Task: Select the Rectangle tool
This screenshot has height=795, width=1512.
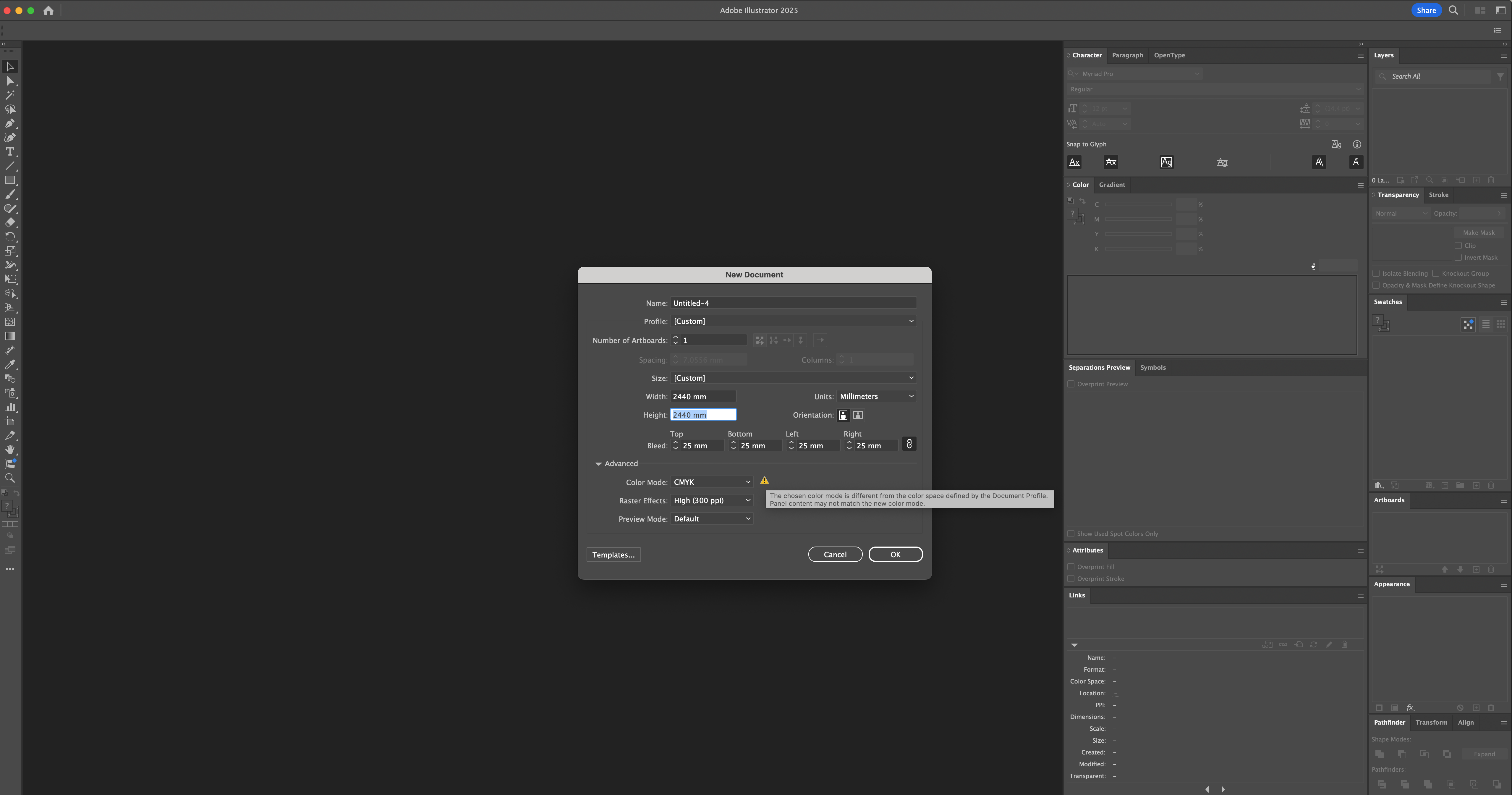Action: click(x=9, y=180)
